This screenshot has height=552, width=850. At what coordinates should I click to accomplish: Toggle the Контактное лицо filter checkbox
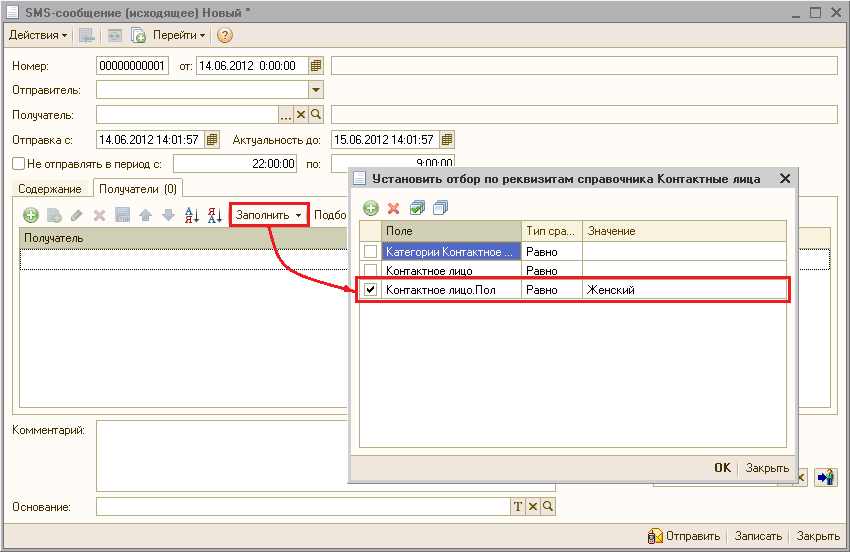pyautogui.click(x=371, y=270)
